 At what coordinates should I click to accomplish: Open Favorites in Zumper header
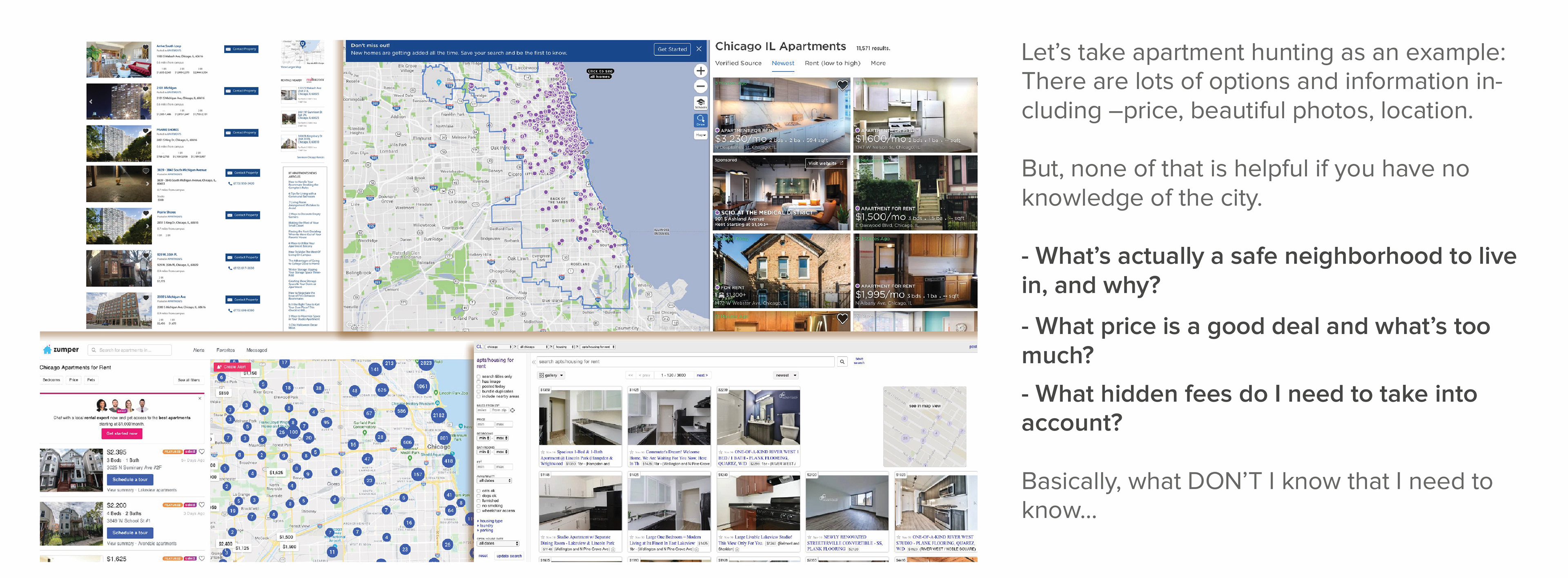[x=226, y=350]
